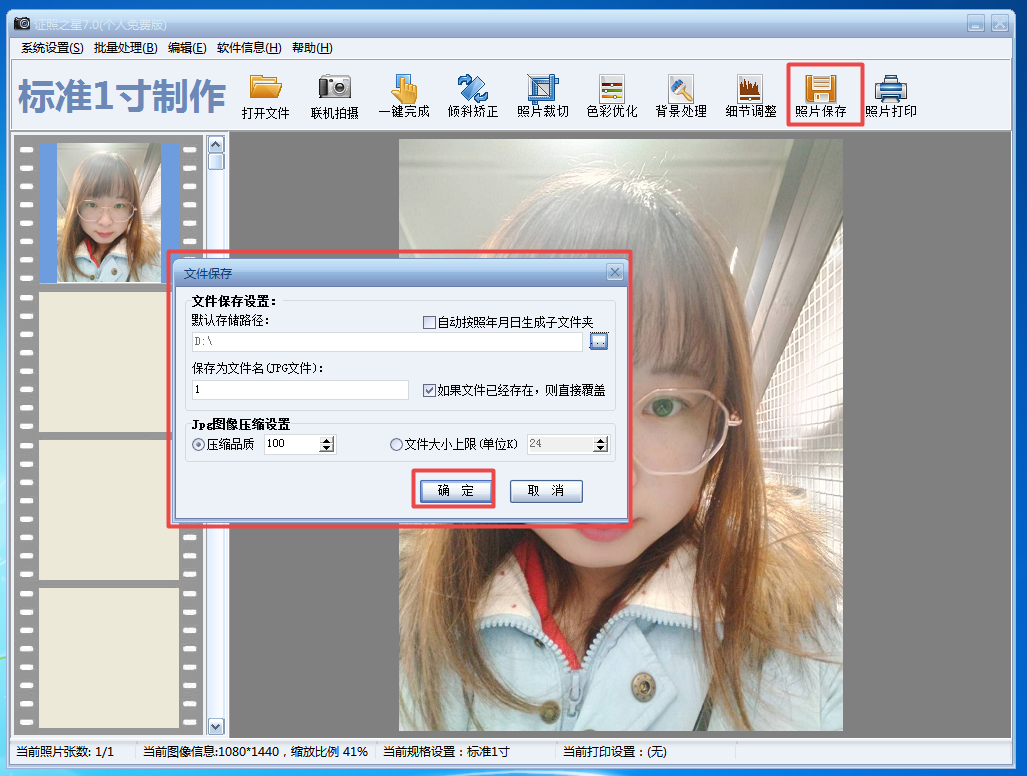The image size is (1027, 776).
Task: Click the filmstrip scrollbar thumb
Action: 216,161
